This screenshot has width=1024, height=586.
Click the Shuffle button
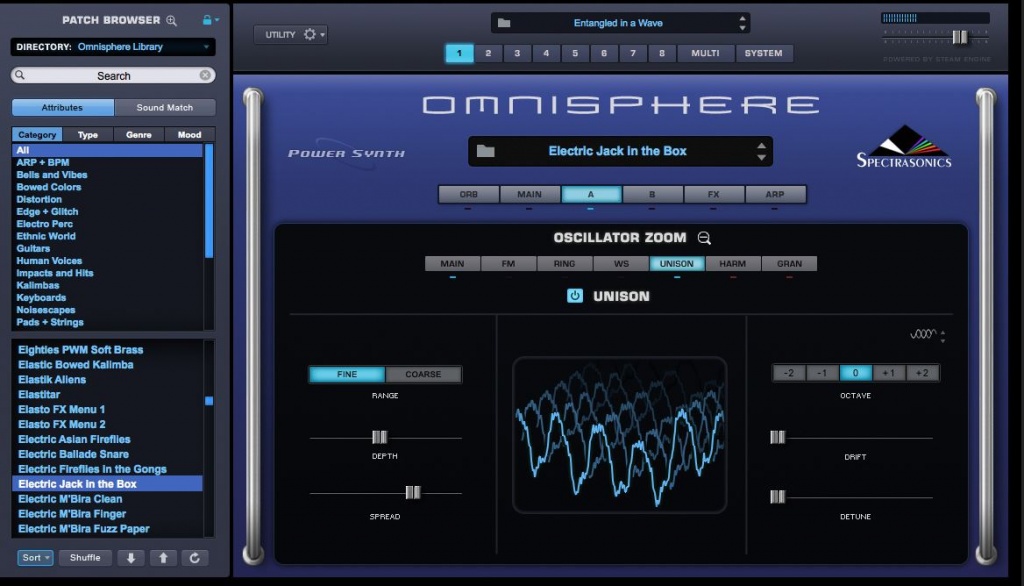tap(85, 558)
